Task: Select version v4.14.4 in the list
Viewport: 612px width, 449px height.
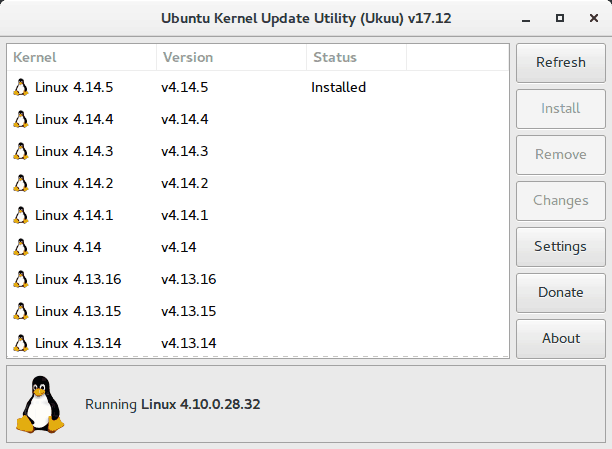Action: (x=184, y=119)
